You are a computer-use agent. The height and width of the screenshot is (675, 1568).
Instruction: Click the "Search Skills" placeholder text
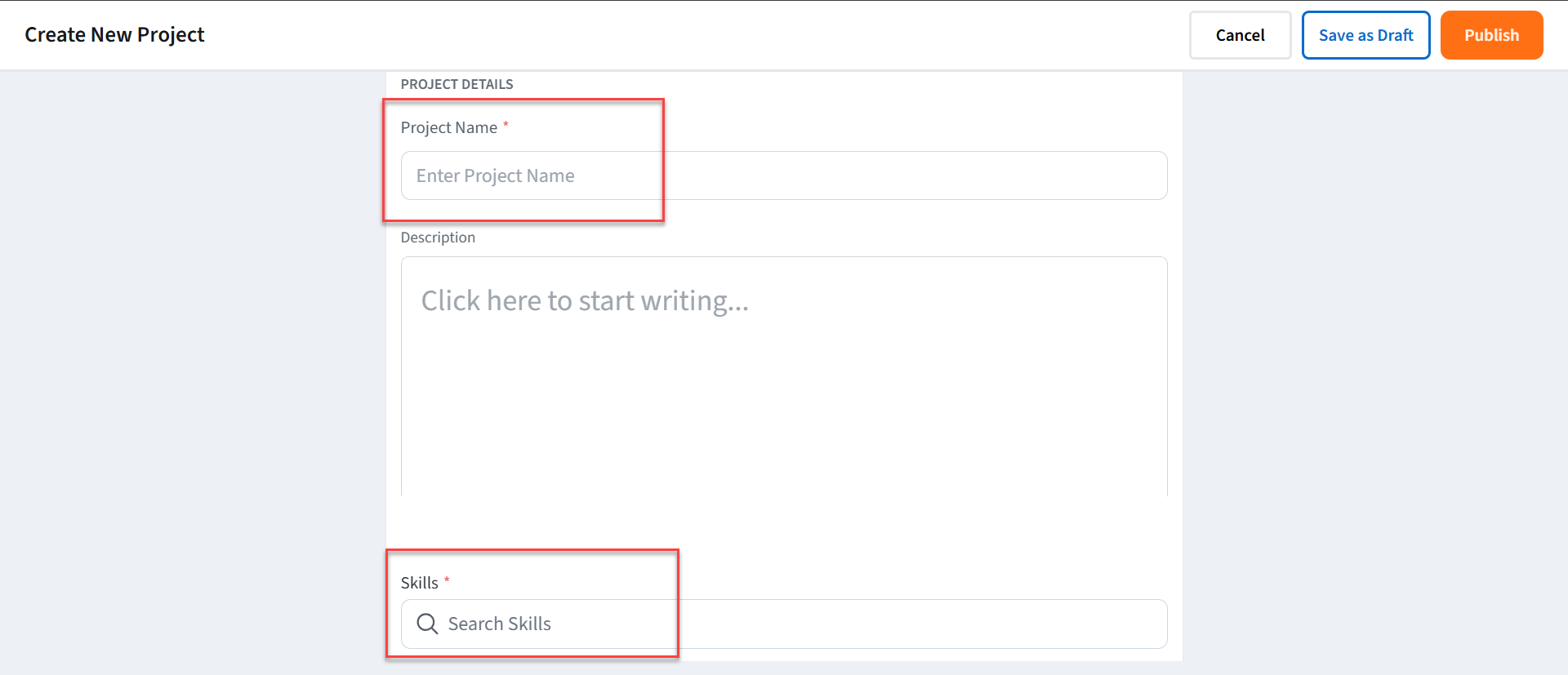coord(499,624)
